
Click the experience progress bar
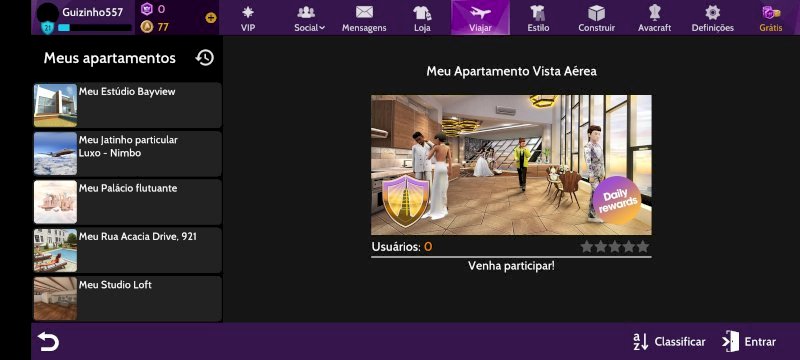(94, 28)
